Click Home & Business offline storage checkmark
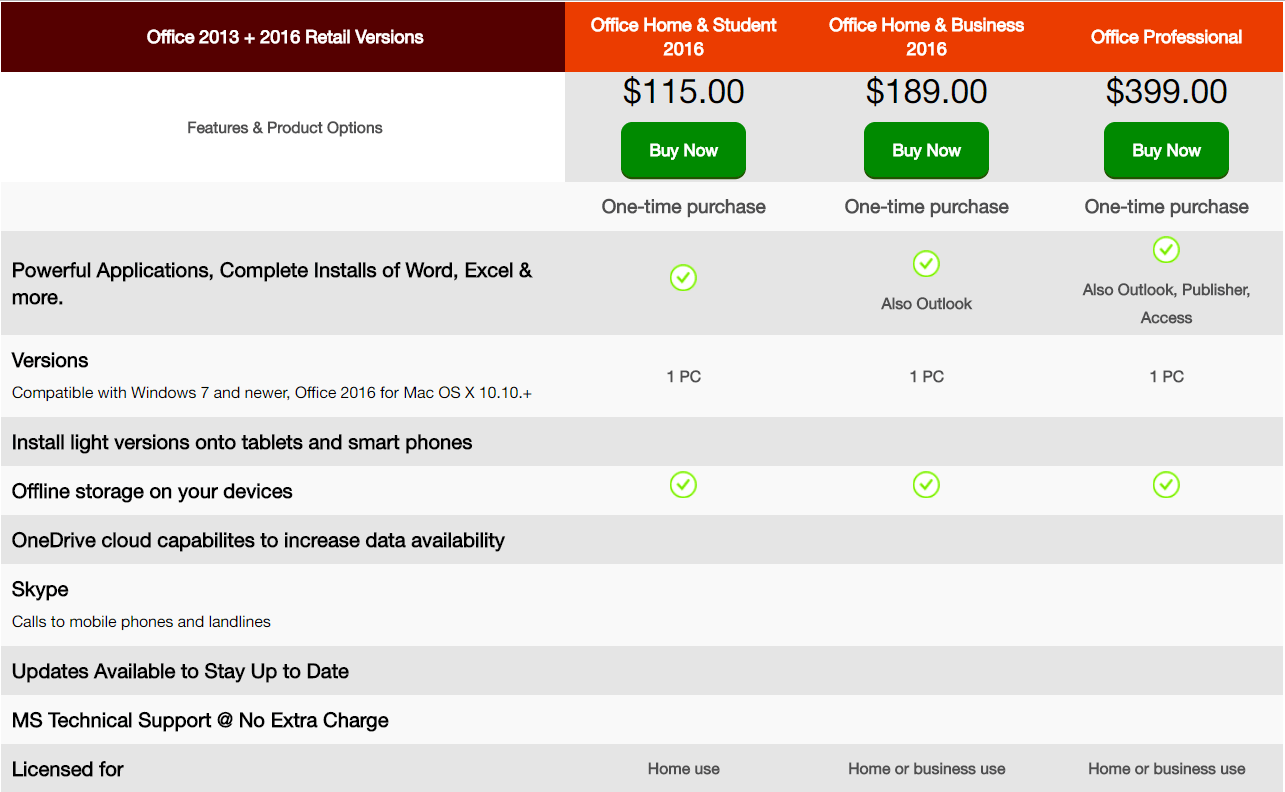This screenshot has width=1285, height=792. tap(926, 485)
